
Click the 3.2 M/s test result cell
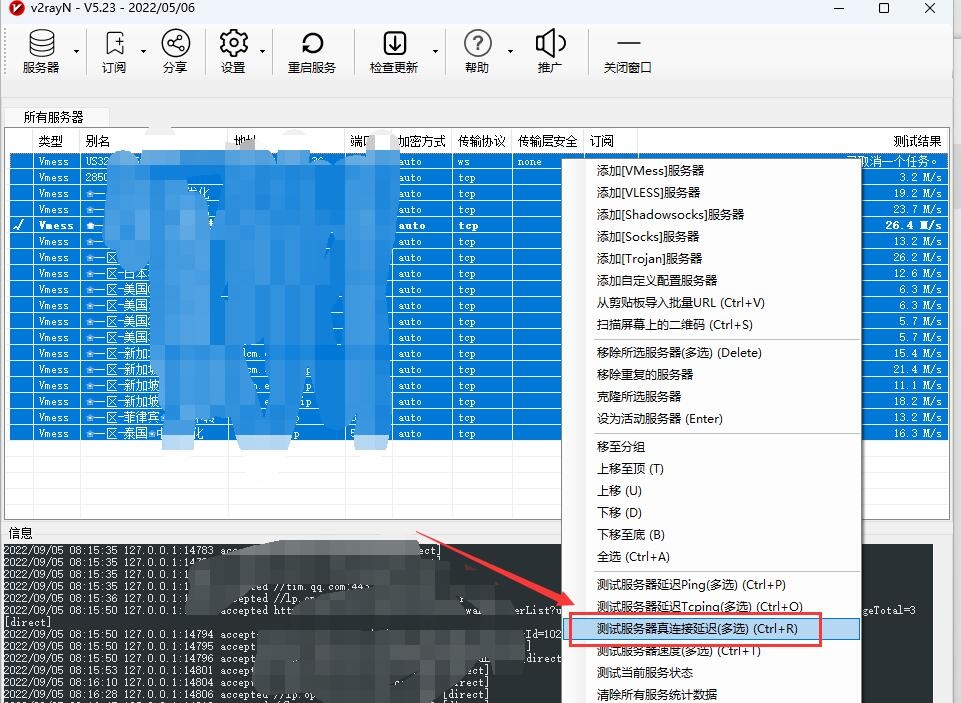920,177
